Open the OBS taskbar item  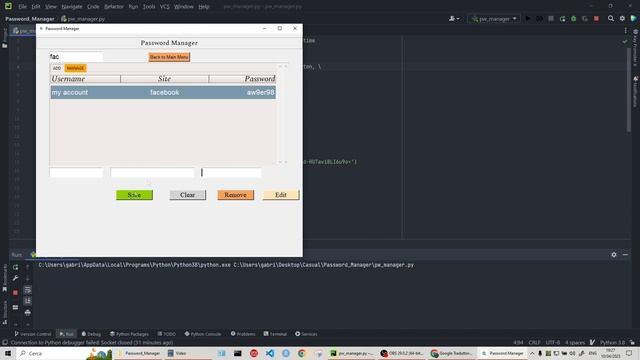pos(402,353)
